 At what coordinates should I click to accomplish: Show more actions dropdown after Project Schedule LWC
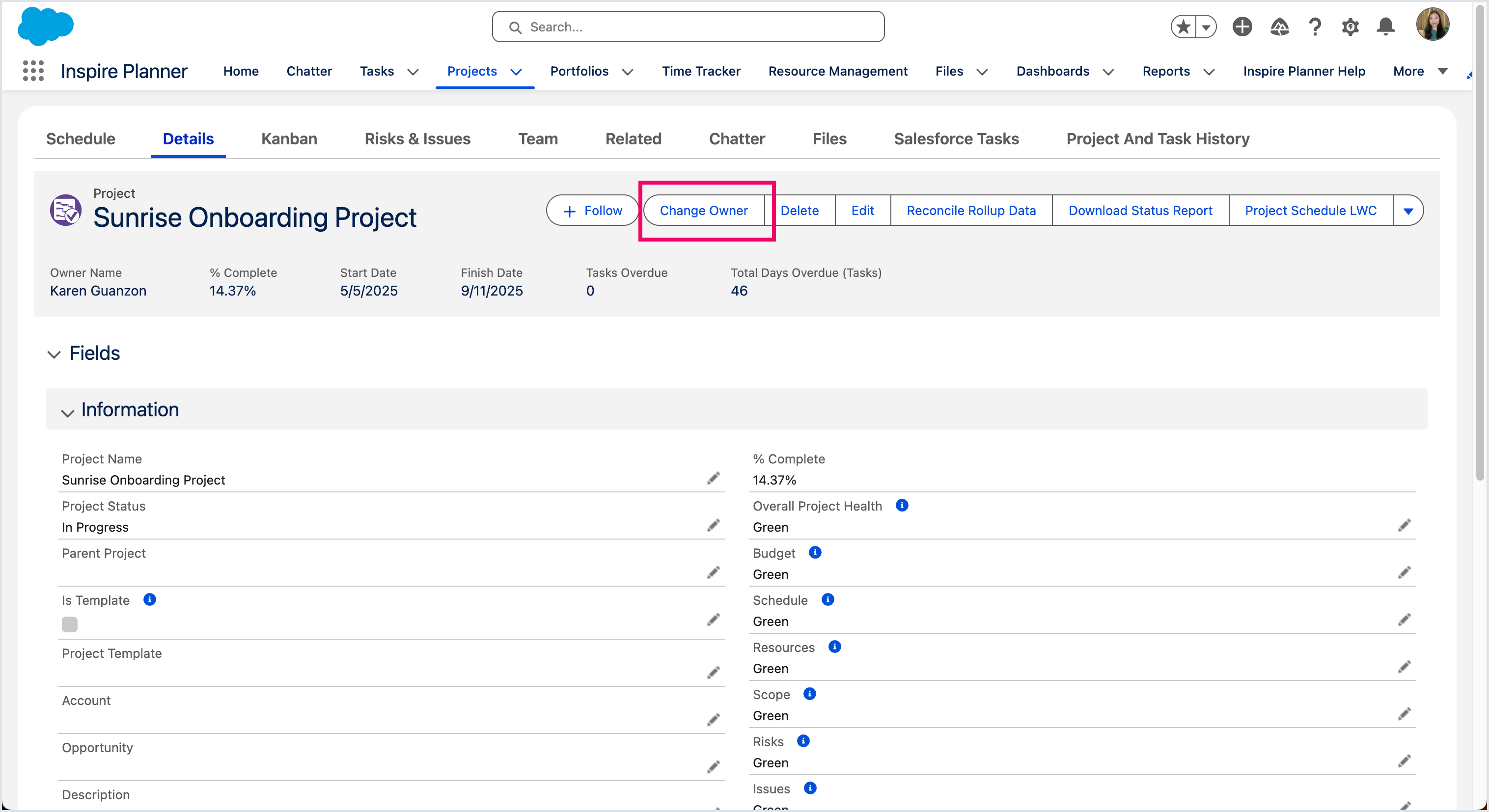point(1408,211)
